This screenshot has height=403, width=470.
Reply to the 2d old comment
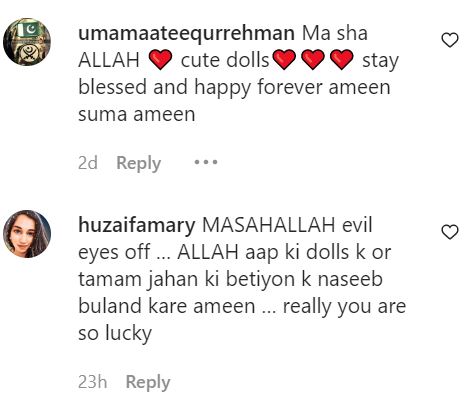coord(139,163)
